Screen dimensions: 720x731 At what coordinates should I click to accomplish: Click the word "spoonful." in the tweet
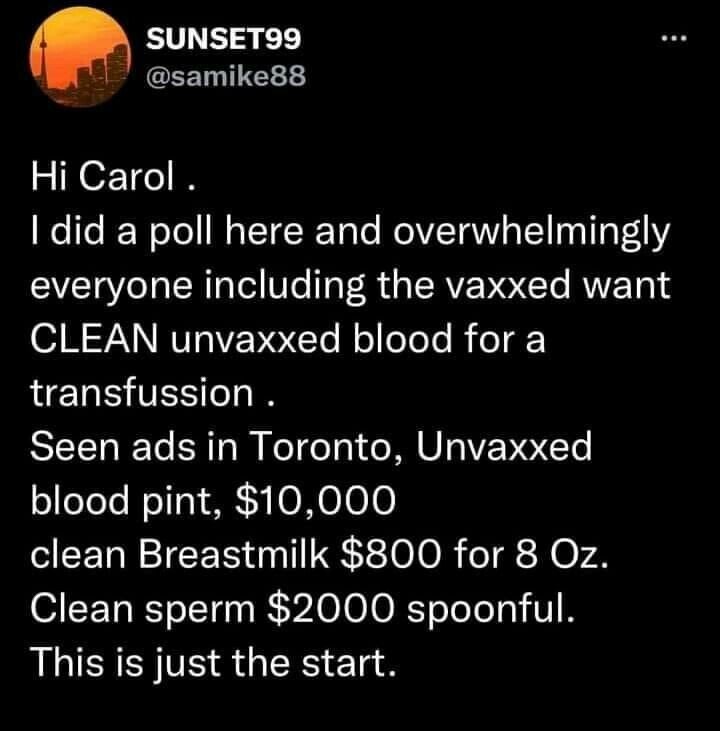(491, 611)
